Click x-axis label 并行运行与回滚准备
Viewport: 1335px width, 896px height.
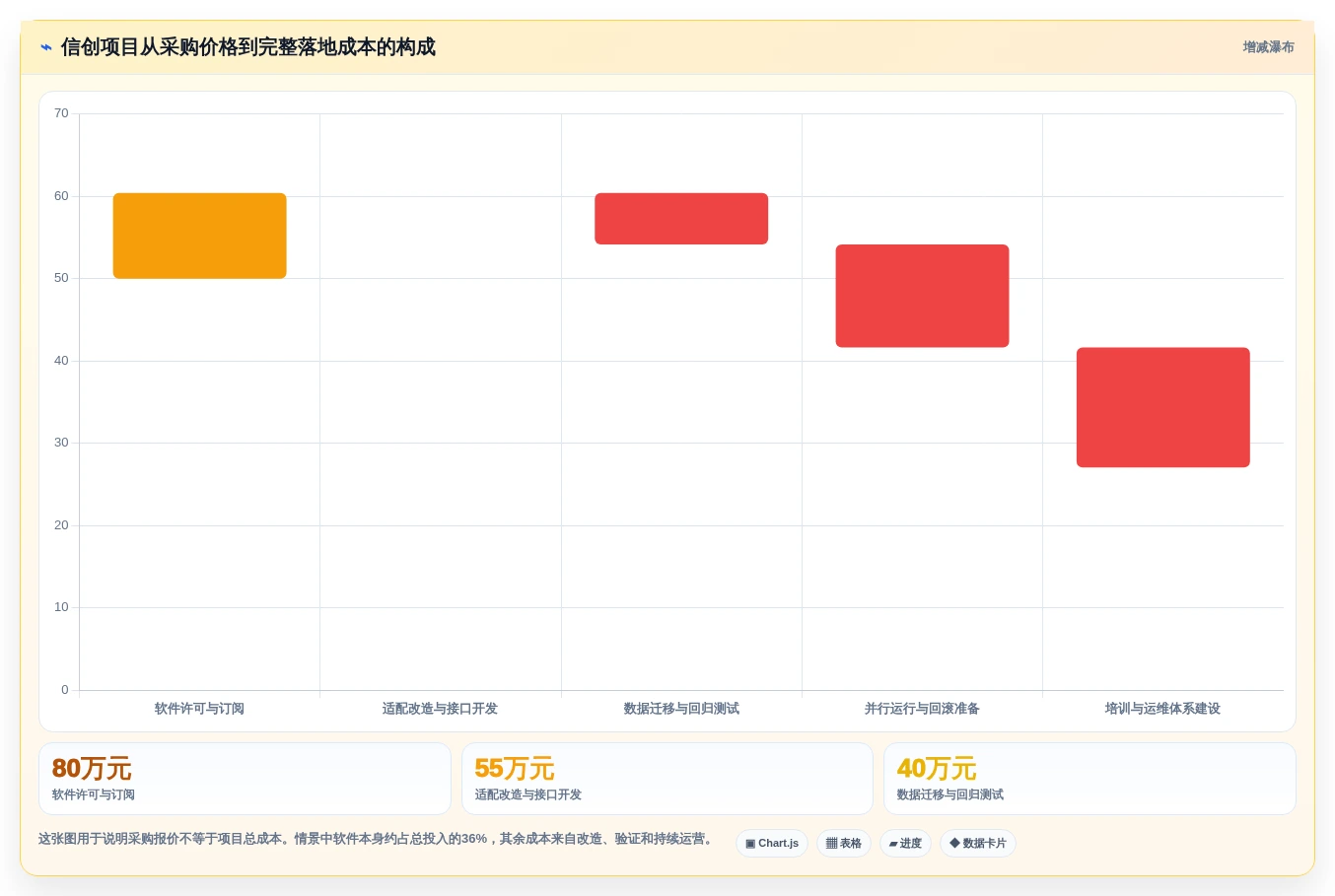(922, 709)
